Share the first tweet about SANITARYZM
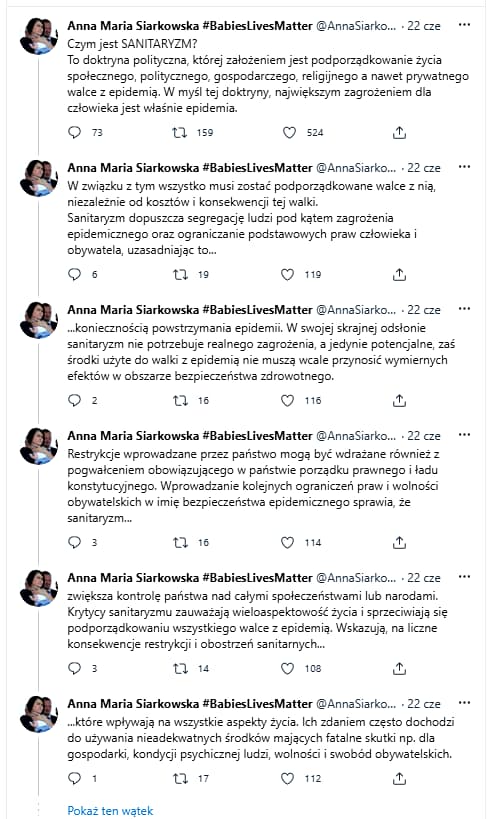The height and width of the screenshot is (819, 487). point(399,133)
